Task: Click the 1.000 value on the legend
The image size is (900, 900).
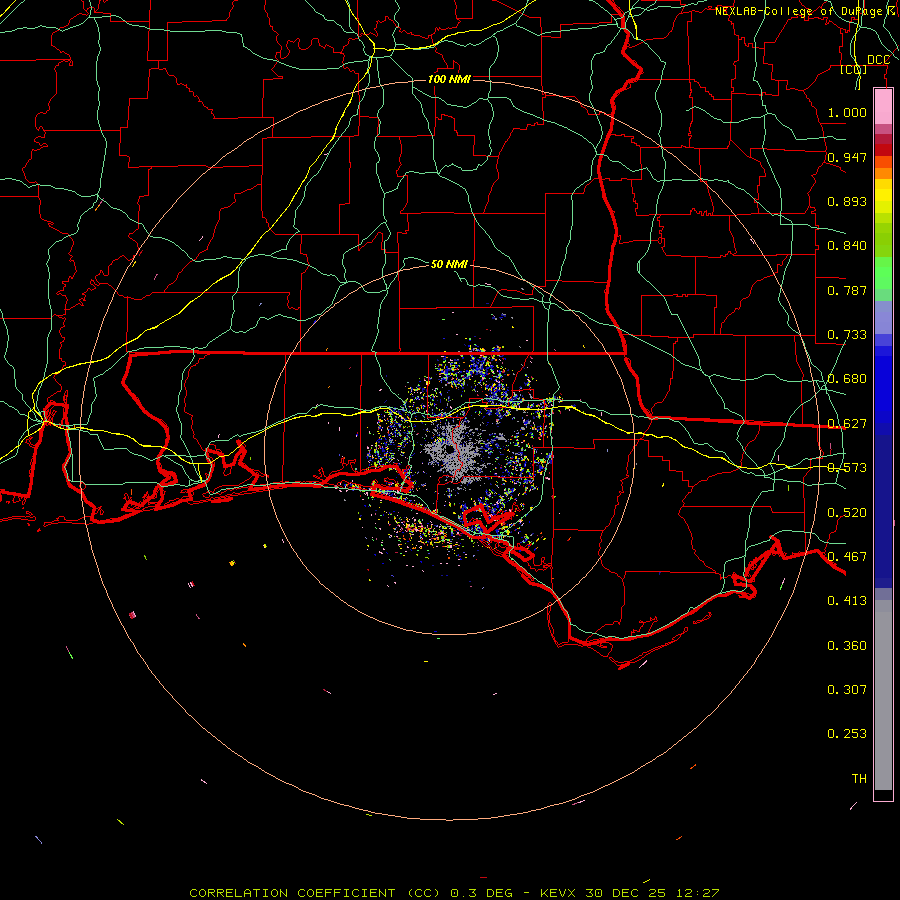Action: 847,113
